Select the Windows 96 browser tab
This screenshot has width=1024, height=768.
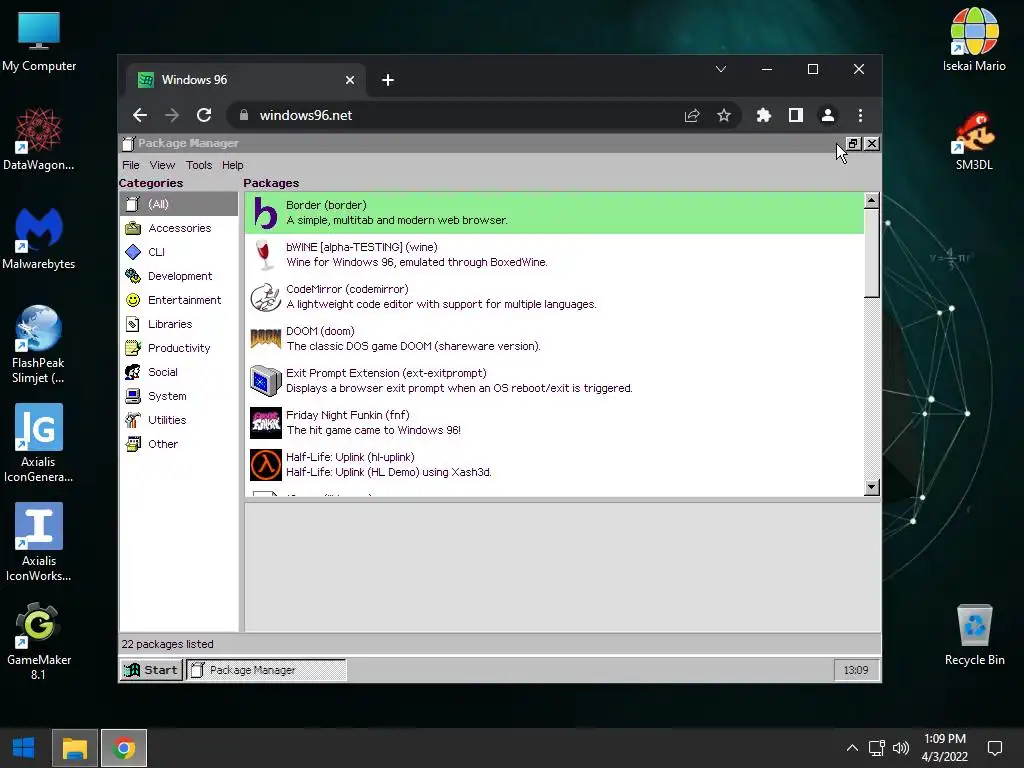[246, 80]
